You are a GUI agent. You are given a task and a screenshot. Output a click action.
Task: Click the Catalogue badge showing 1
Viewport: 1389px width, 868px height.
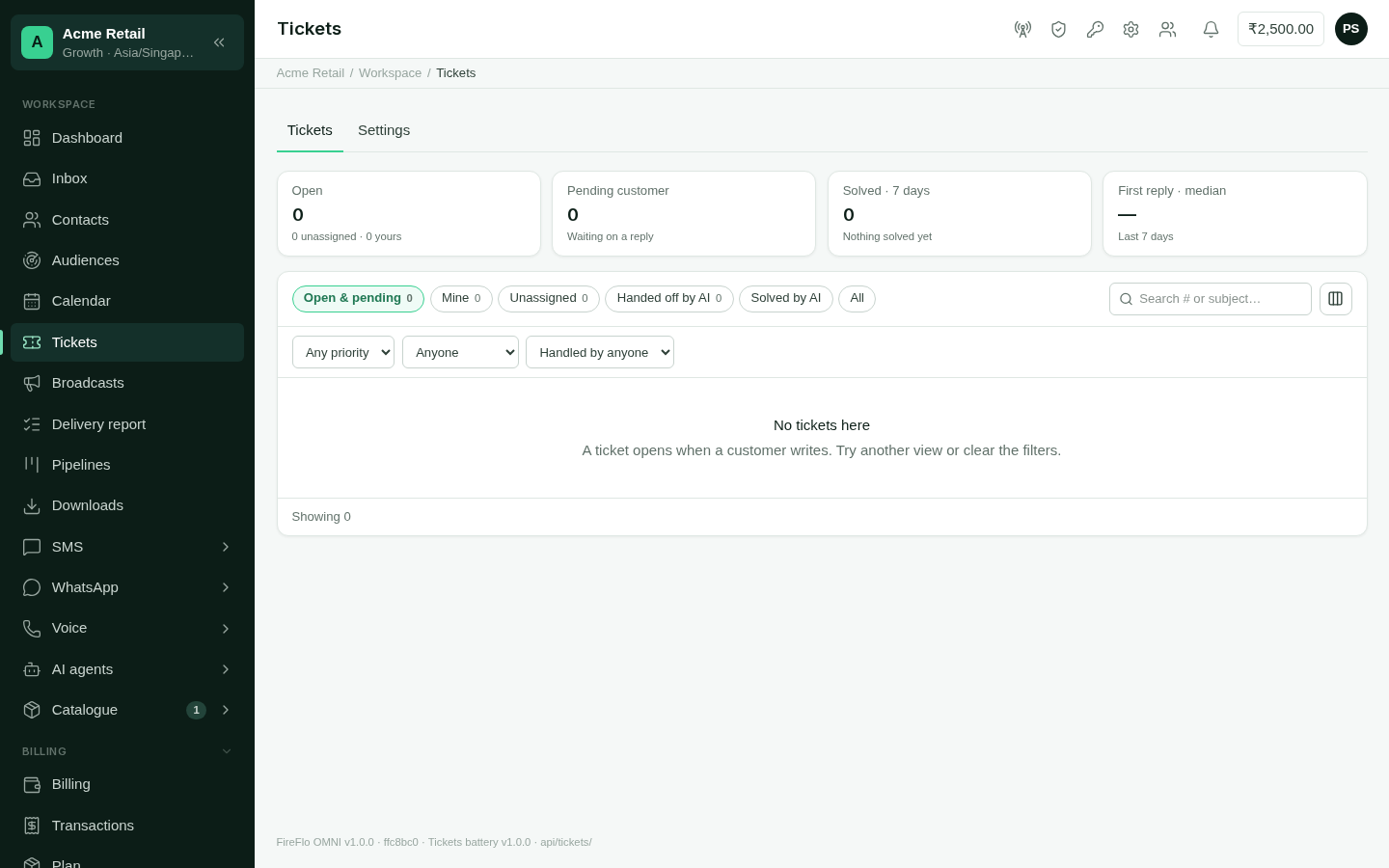(196, 710)
